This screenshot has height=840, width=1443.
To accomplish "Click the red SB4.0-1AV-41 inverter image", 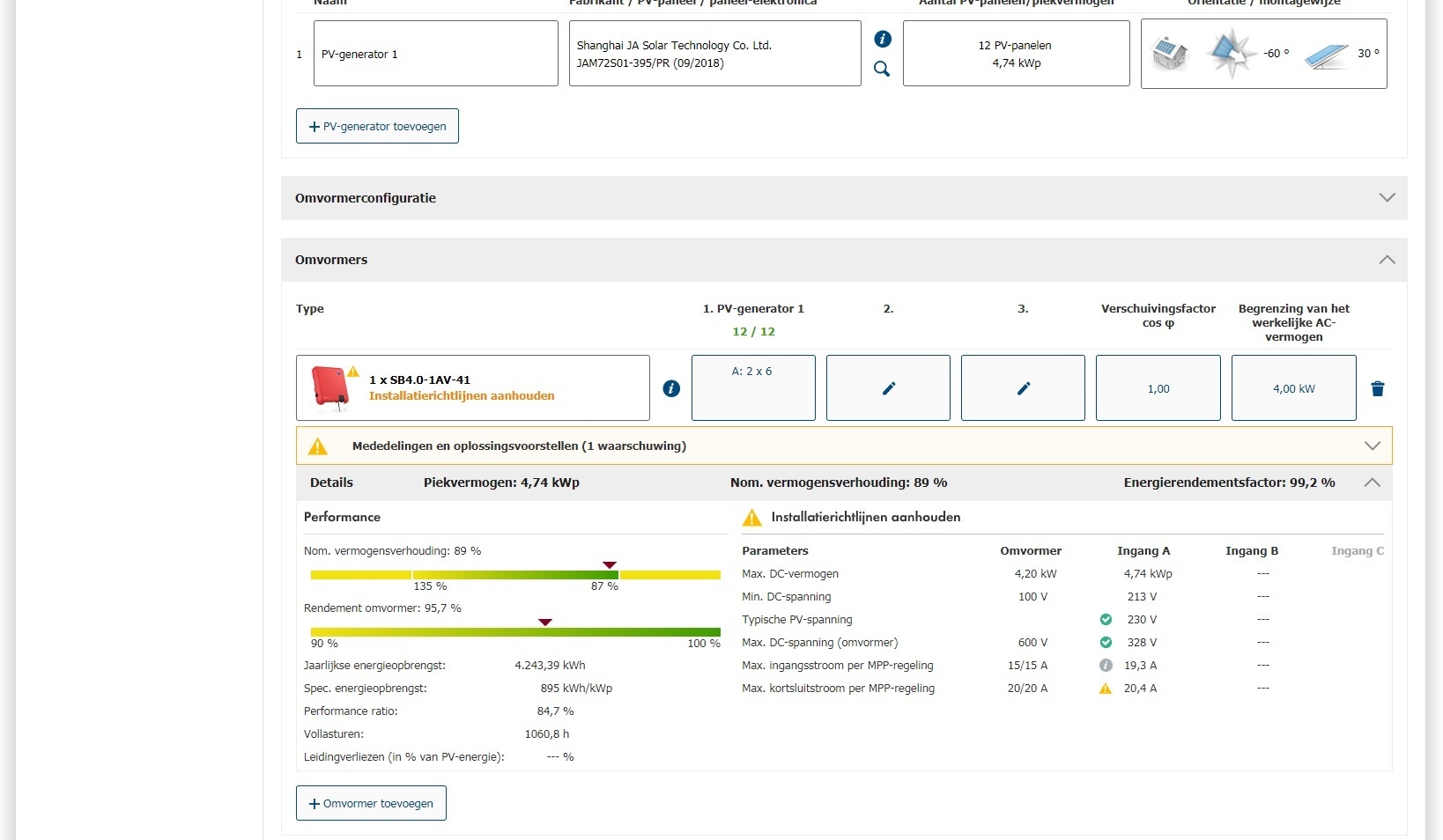I will coord(330,388).
